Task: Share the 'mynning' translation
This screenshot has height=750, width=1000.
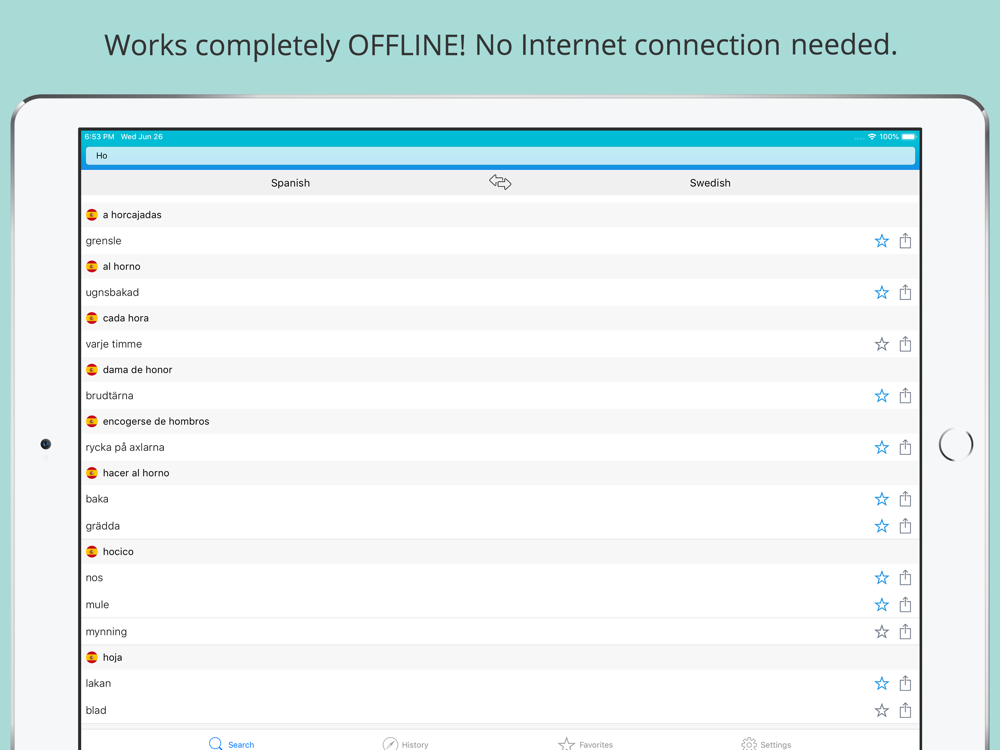Action: (x=905, y=632)
